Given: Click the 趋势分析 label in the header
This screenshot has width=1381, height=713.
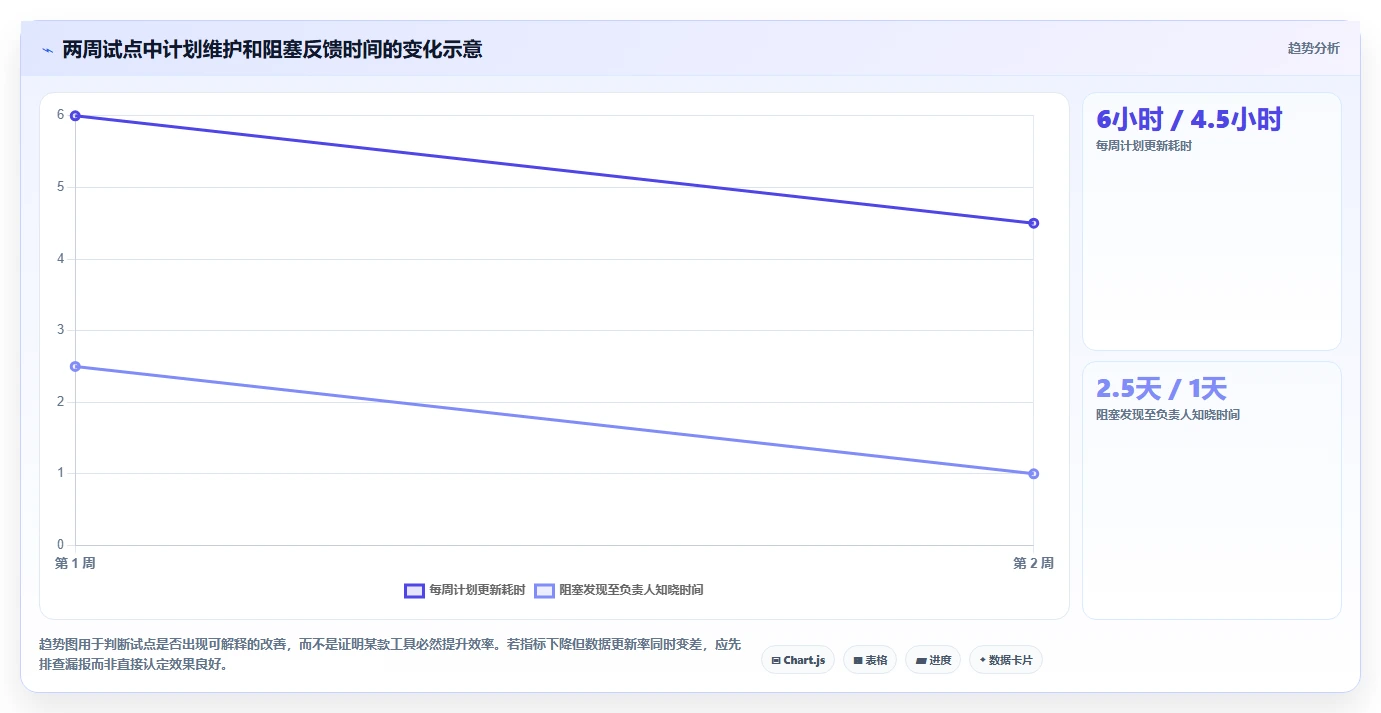Looking at the screenshot, I should point(1313,49).
